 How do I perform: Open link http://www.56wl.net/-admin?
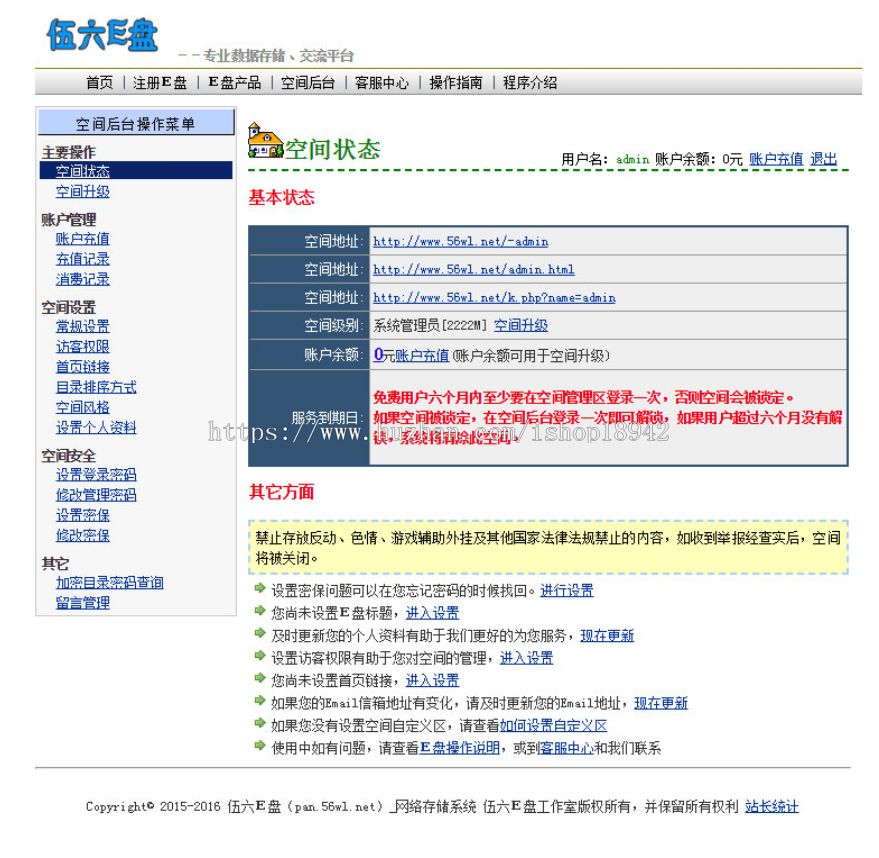[x=461, y=242]
